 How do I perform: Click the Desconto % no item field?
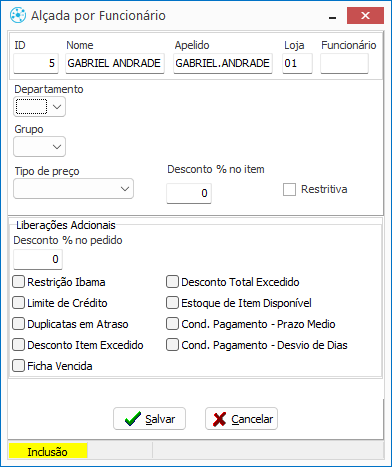click(x=189, y=193)
